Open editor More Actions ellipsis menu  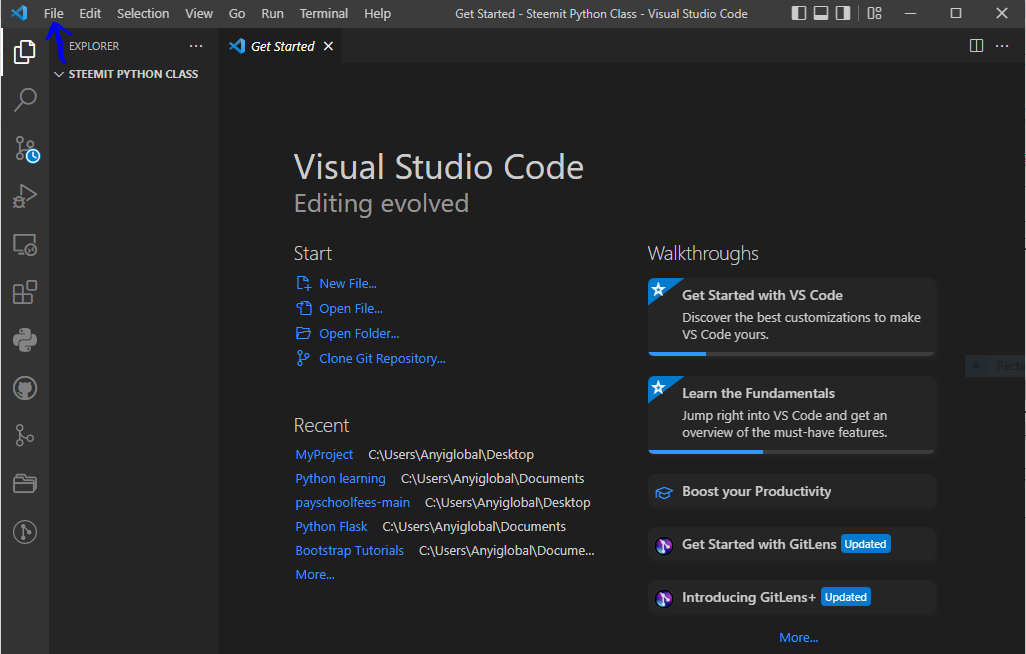tap(1003, 46)
